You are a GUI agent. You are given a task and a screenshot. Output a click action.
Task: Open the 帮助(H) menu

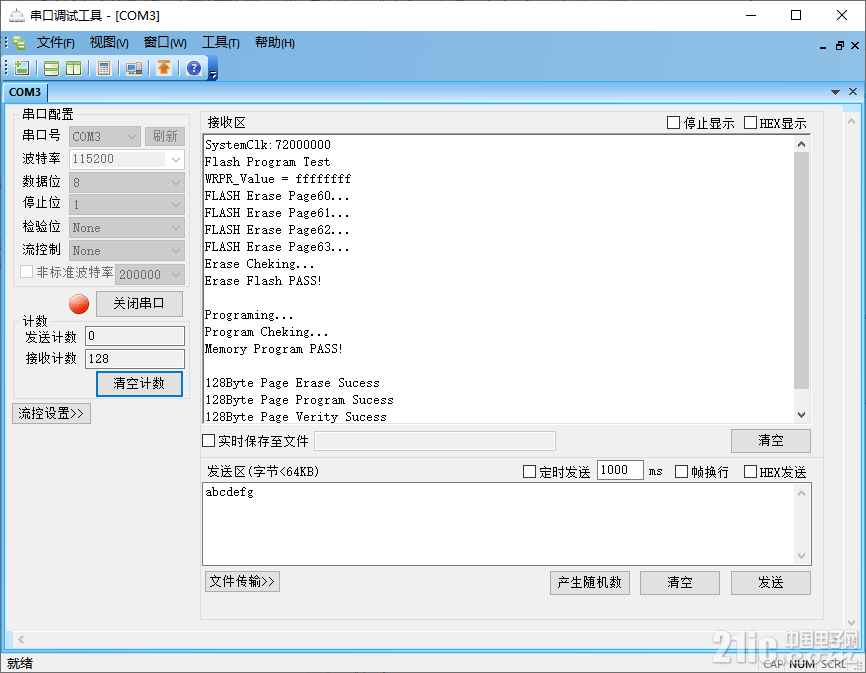click(274, 43)
